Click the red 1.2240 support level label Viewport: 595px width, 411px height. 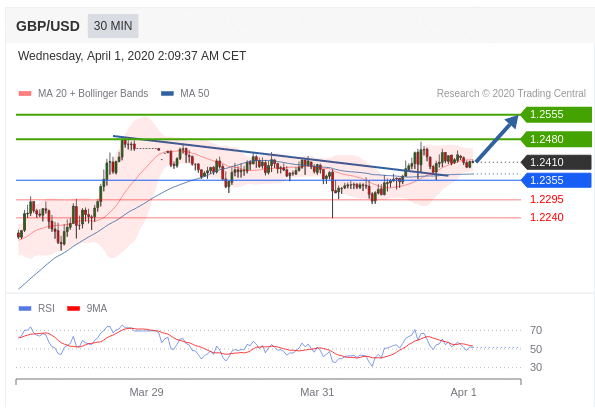[546, 217]
